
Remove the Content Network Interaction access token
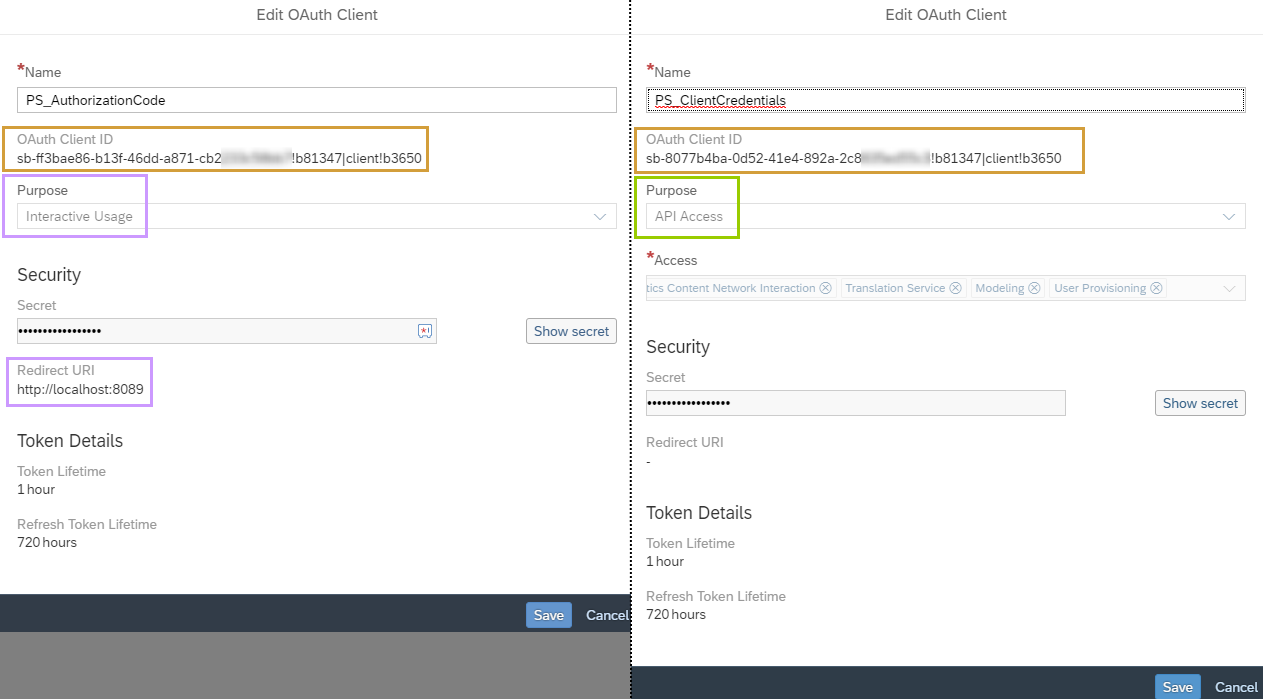click(825, 288)
